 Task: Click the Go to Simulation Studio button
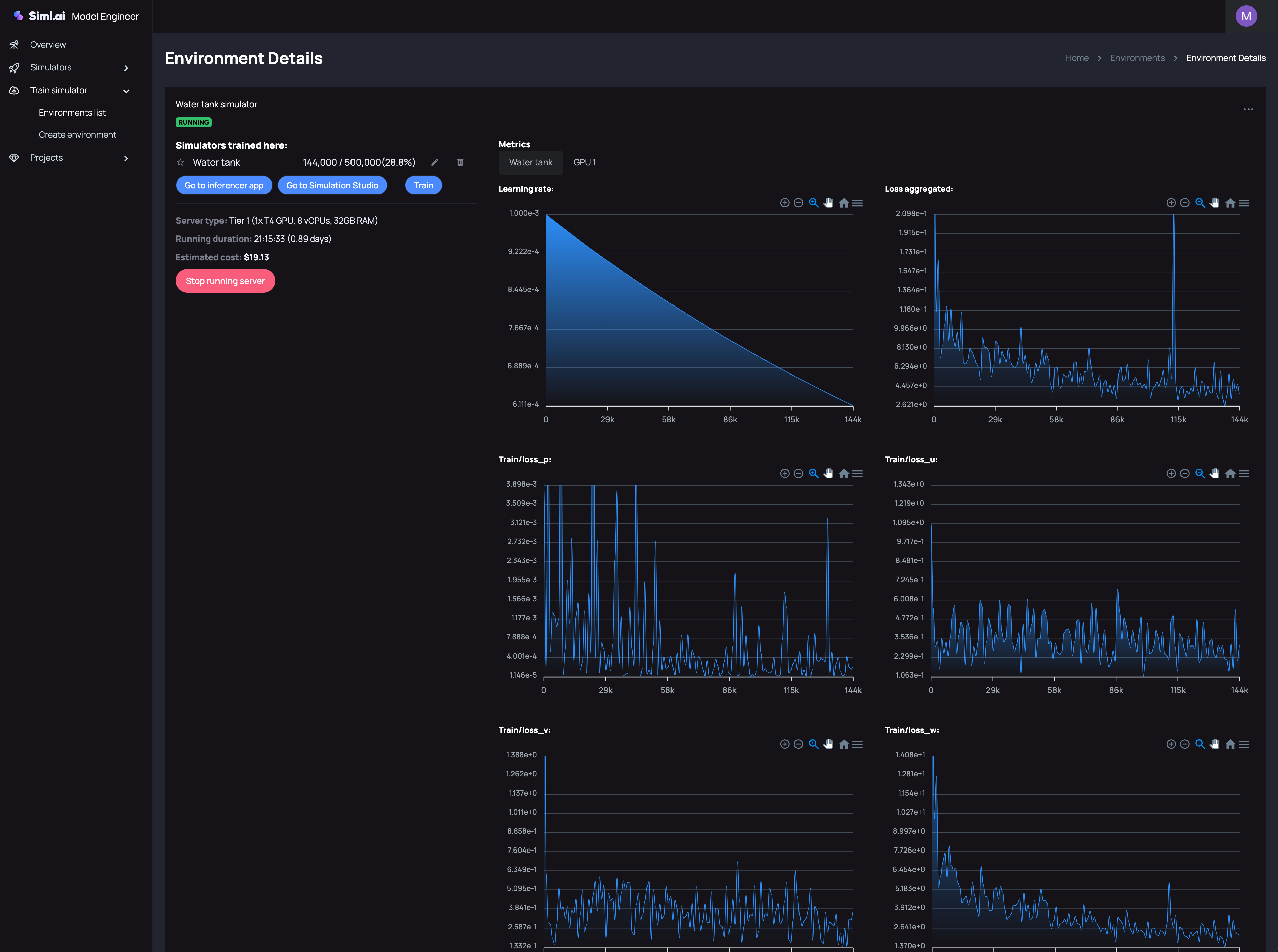pos(332,185)
